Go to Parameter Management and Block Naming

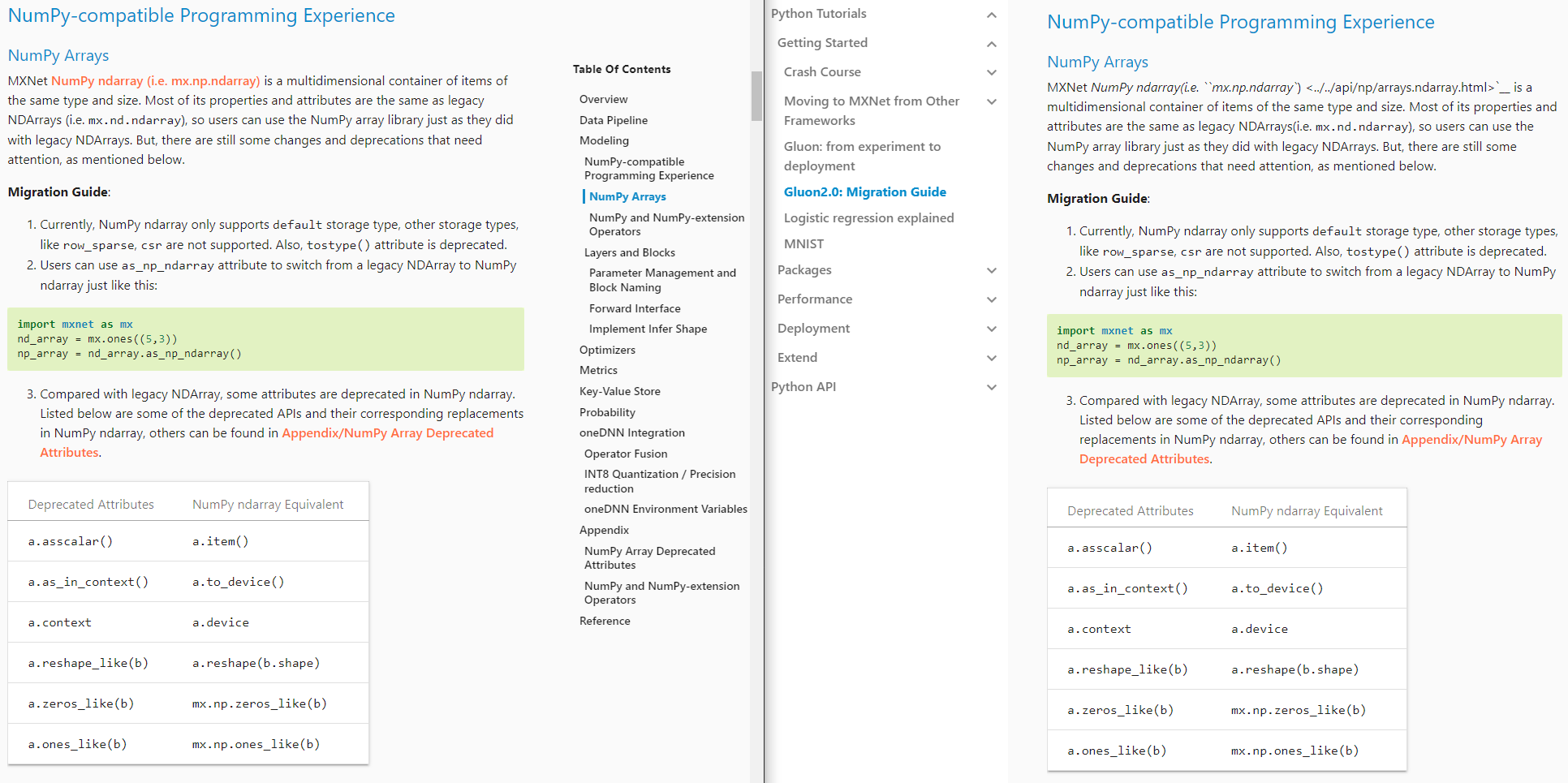(x=662, y=281)
